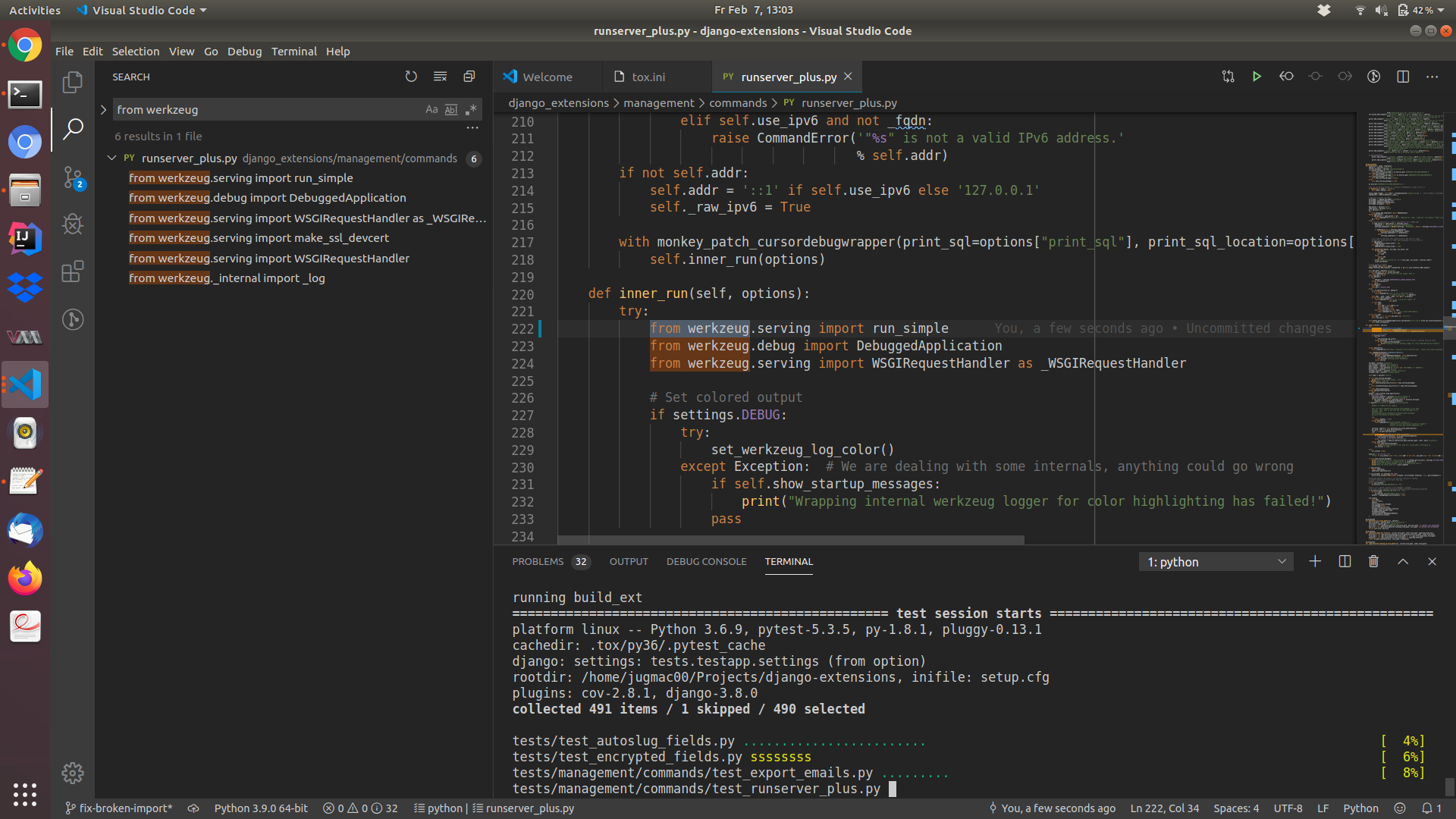Expand the replace field chevron
1456x819 pixels.
(104, 109)
